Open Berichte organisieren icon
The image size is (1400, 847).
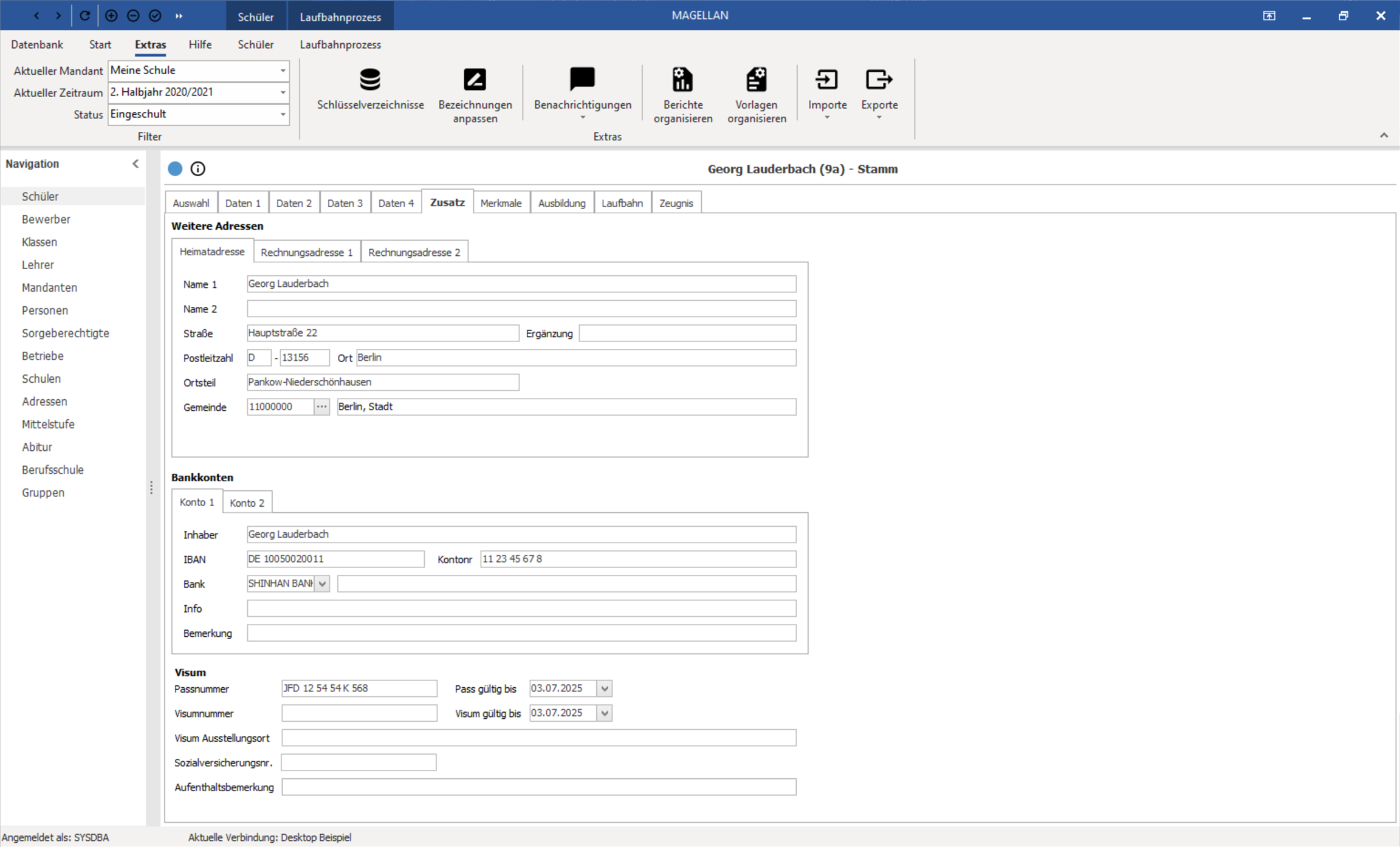tap(682, 80)
